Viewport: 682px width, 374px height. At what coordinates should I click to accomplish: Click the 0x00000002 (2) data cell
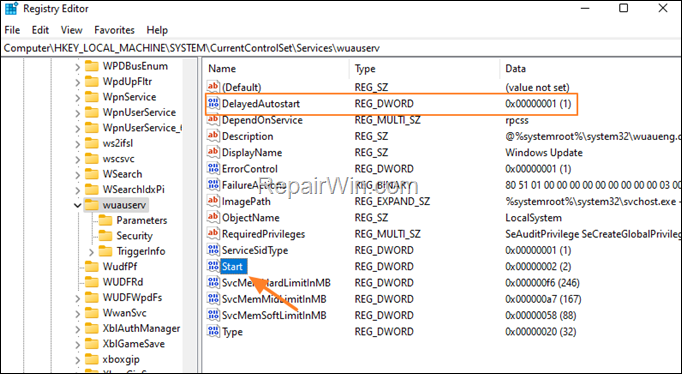(538, 267)
